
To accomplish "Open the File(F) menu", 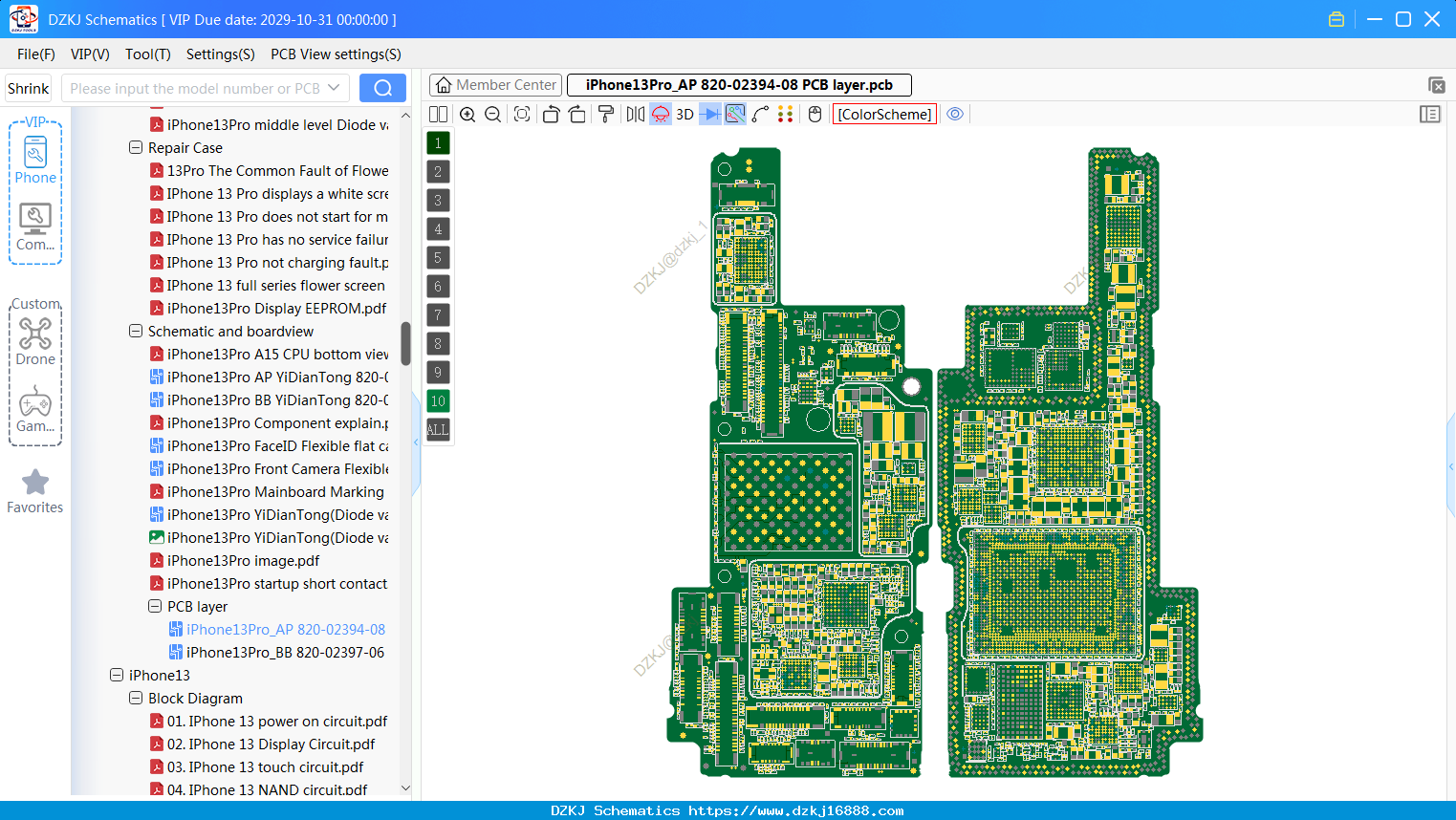I will [x=36, y=54].
